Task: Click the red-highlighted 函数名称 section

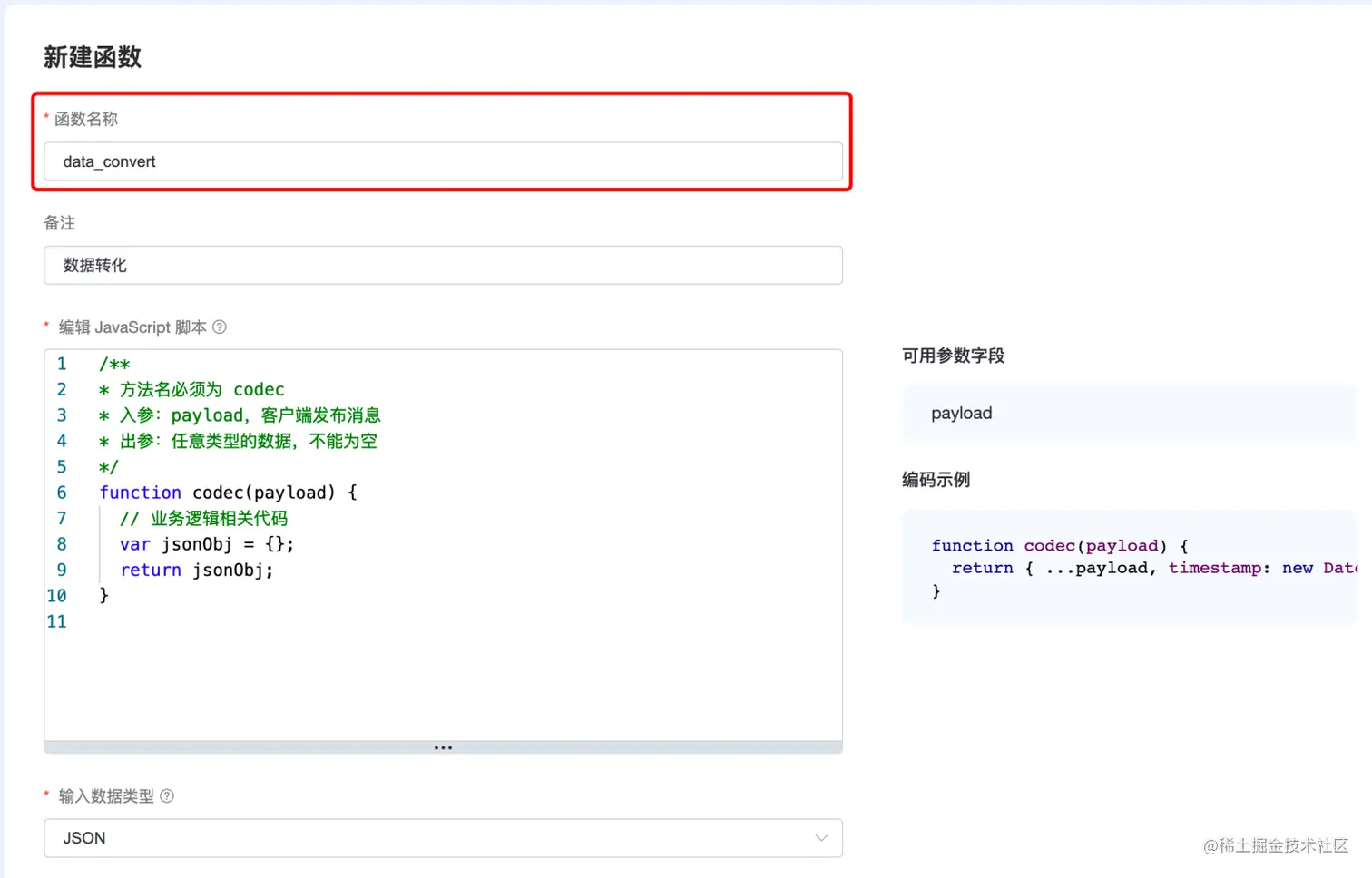Action: pos(442,141)
